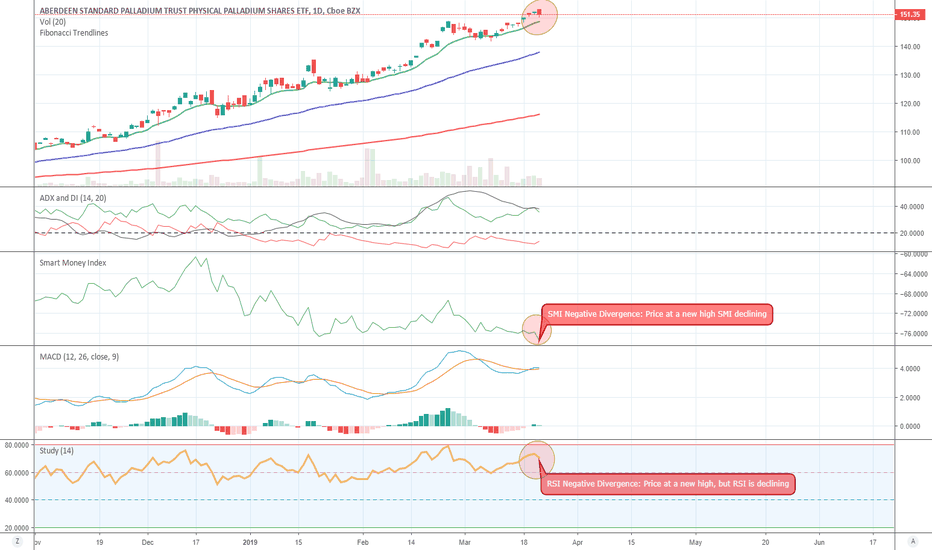Click the 40.0000 RSI axis label
The height and width of the screenshot is (550, 932).
[x=17, y=500]
